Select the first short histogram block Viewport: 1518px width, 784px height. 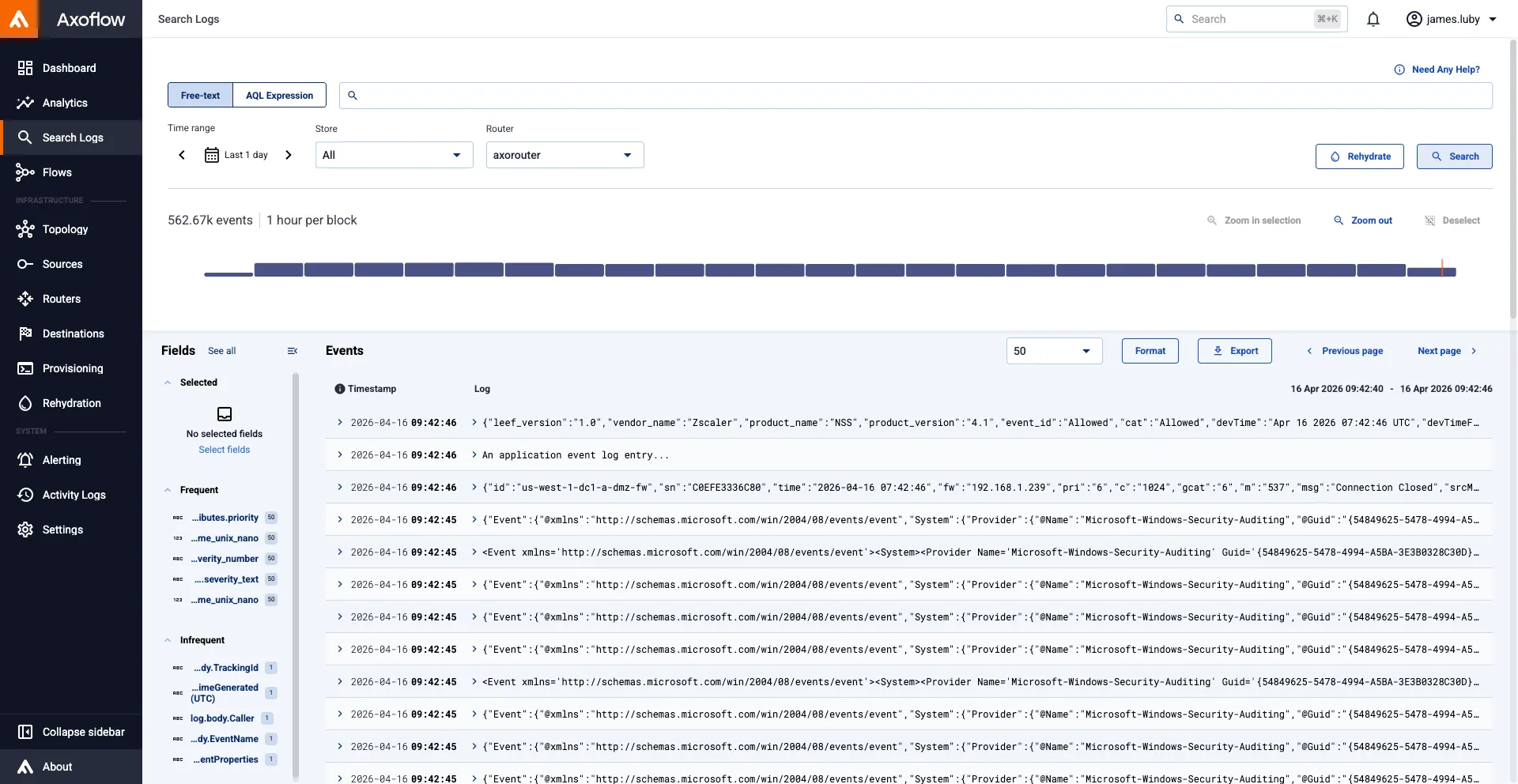click(228, 273)
